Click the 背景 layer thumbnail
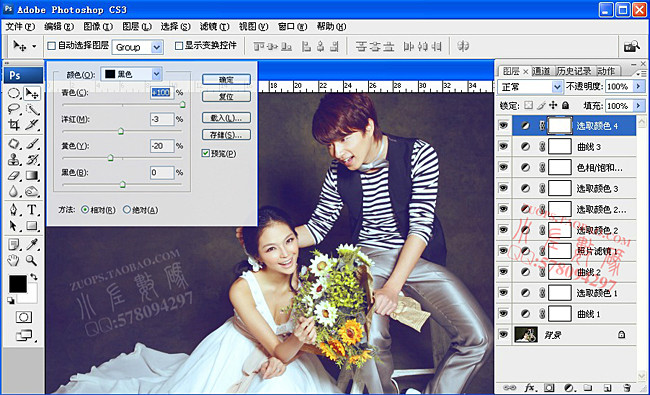 (526, 334)
